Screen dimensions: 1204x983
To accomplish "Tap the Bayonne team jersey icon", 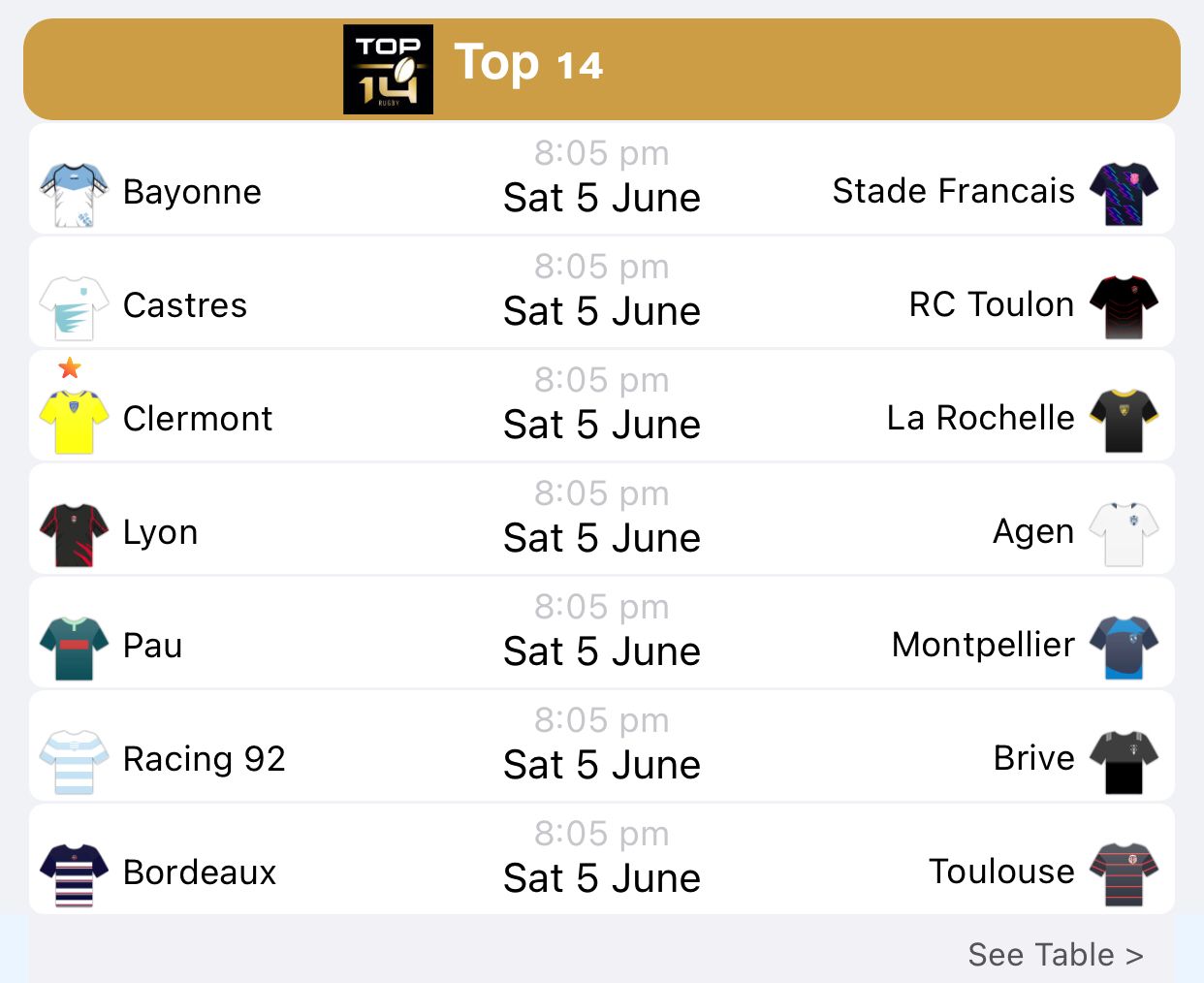I will (x=74, y=194).
